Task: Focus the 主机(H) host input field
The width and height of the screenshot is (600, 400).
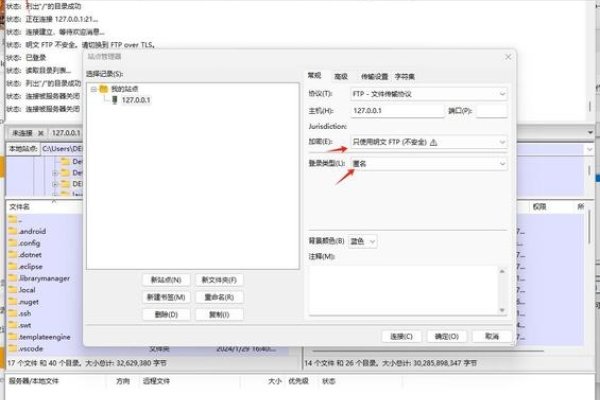Action: click(x=397, y=111)
